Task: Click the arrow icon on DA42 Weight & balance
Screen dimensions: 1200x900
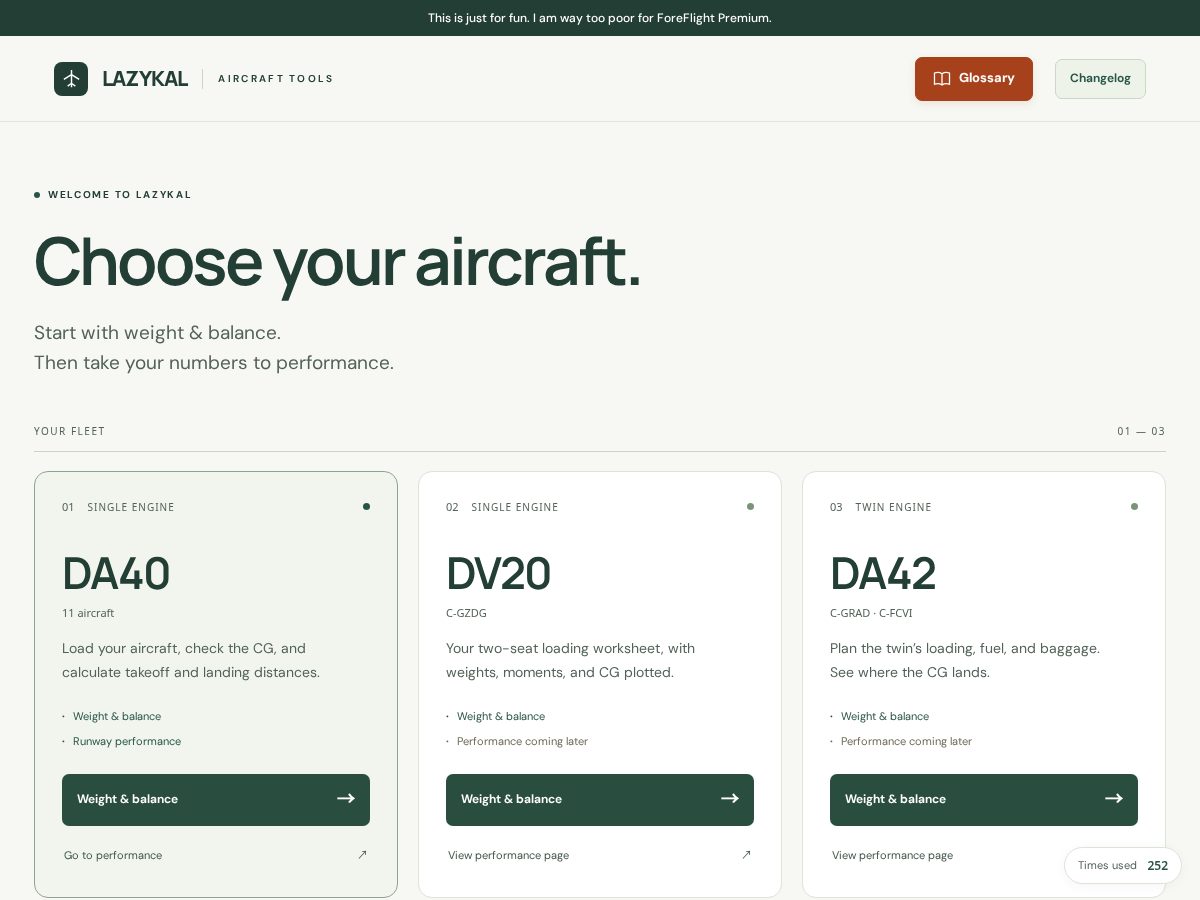Action: pos(1114,799)
